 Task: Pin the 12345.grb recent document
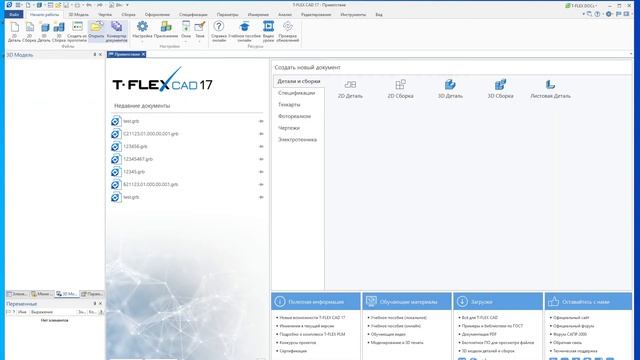point(261,172)
